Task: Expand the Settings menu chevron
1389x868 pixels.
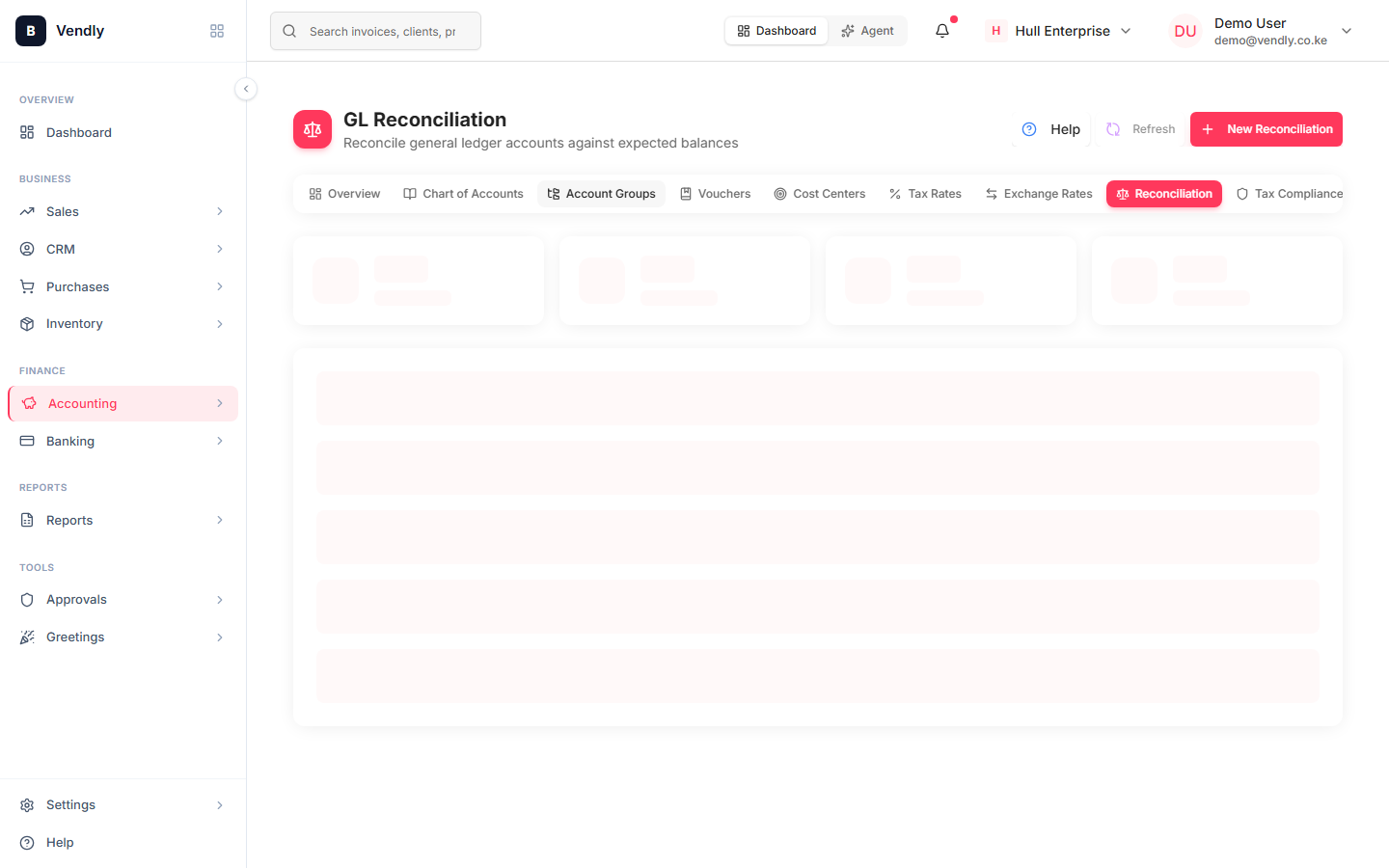Action: (220, 805)
